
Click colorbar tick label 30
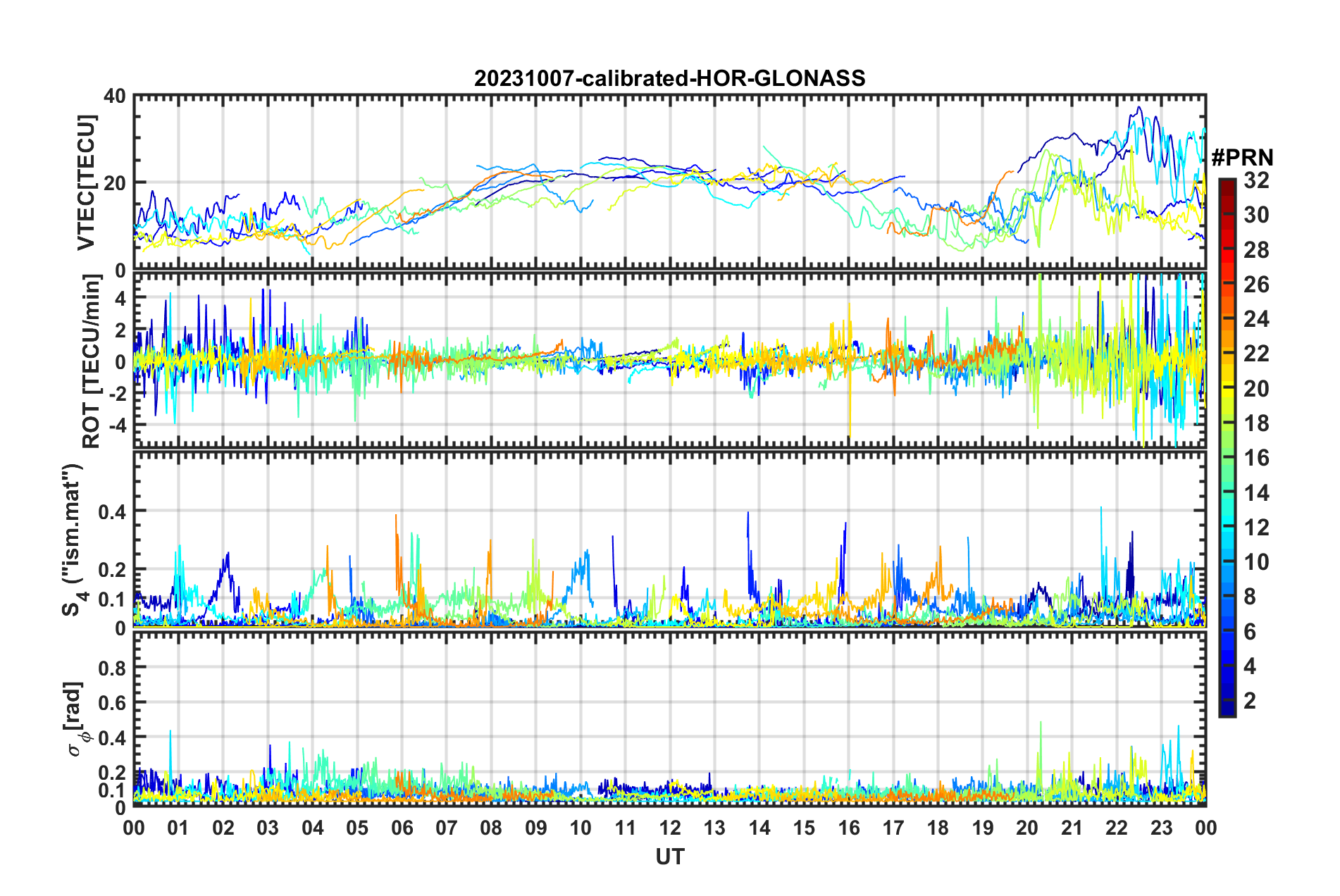tap(1257, 215)
